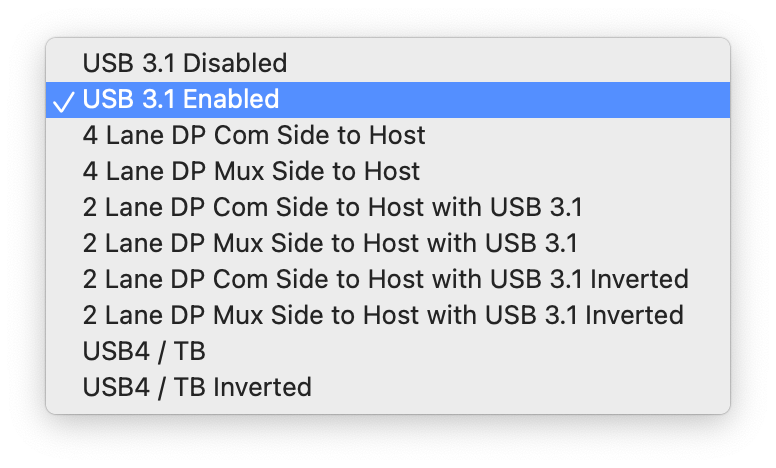Pick 2 Lane DP Mux Side USB 3.1 Inverted

(x=383, y=315)
